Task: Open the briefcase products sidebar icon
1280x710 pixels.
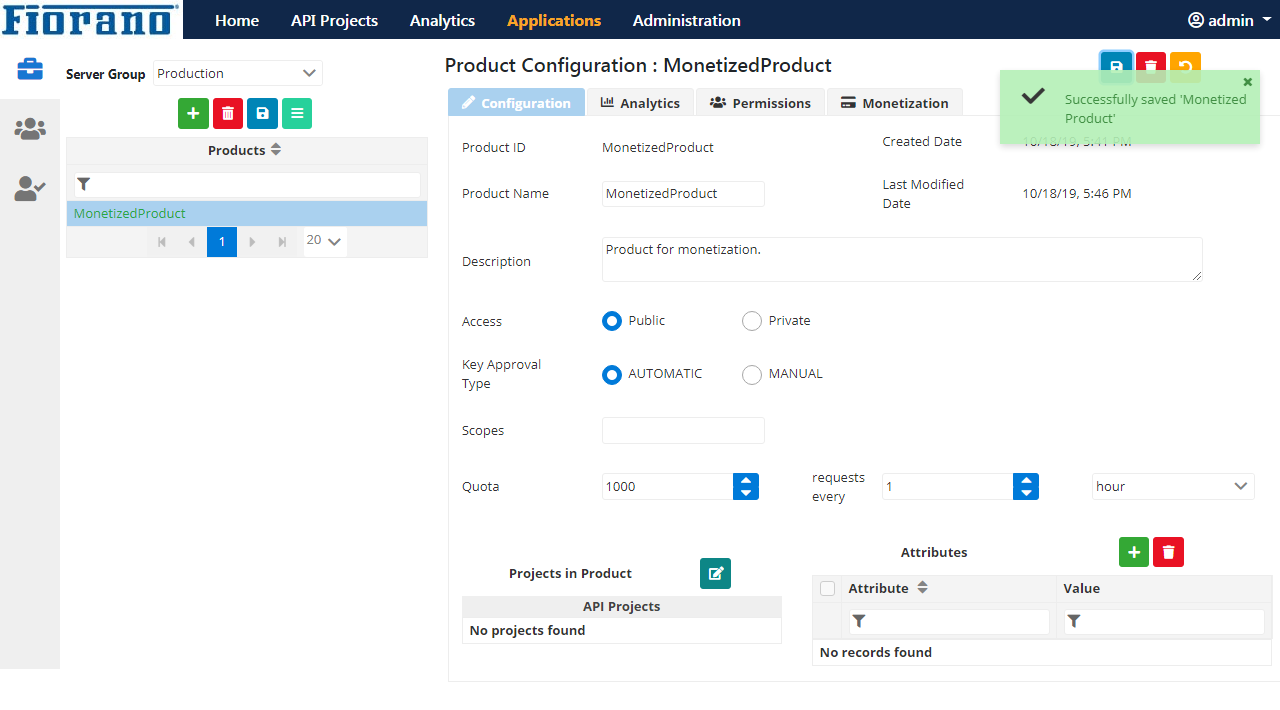Action: click(30, 69)
